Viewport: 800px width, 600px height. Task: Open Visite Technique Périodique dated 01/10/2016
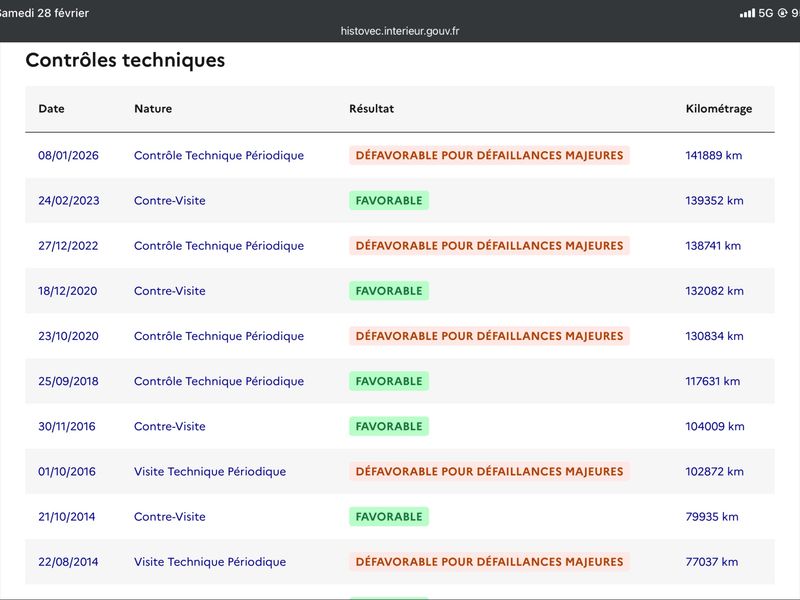pos(210,471)
